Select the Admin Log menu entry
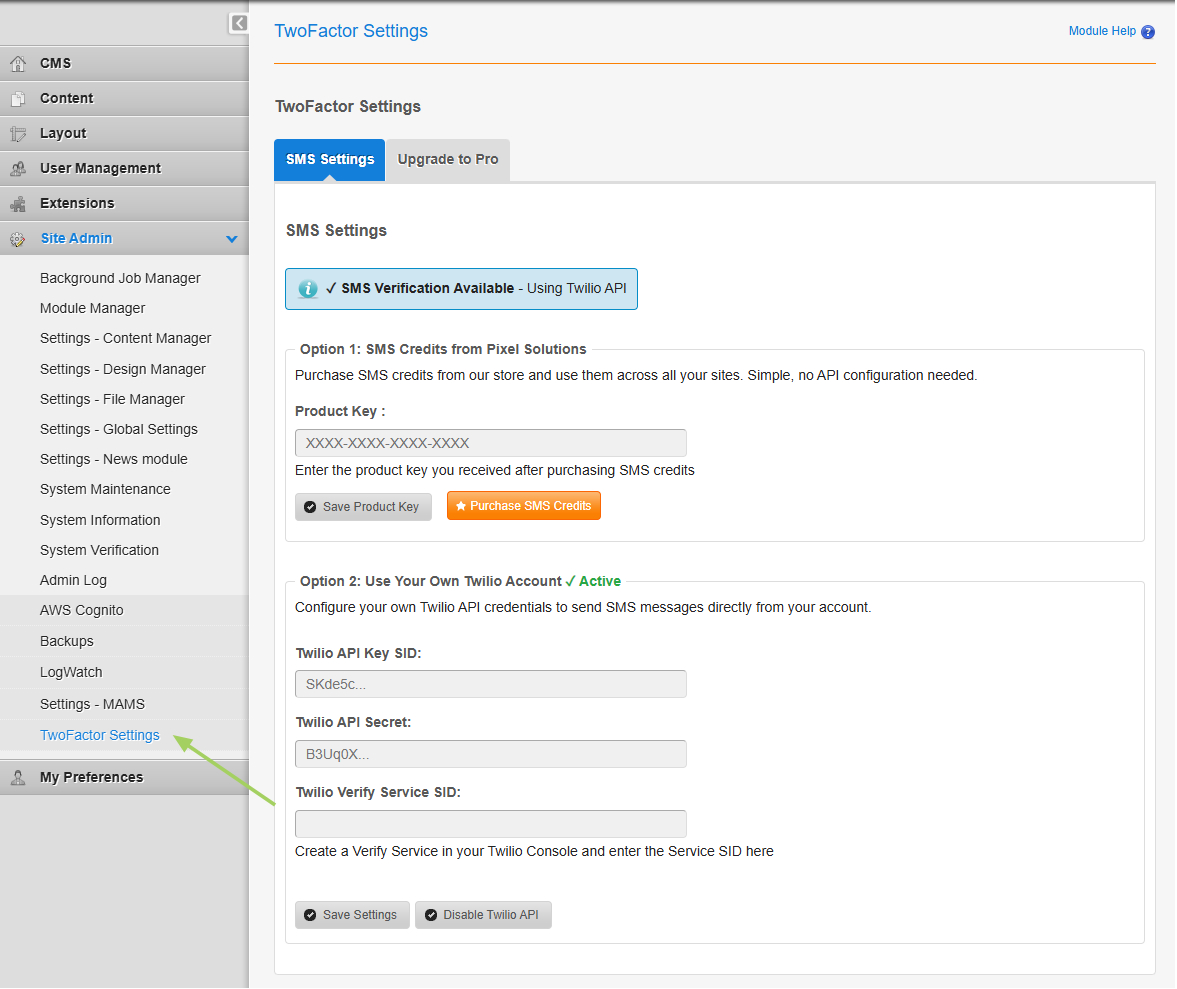This screenshot has height=989, width=1177. tap(73, 579)
